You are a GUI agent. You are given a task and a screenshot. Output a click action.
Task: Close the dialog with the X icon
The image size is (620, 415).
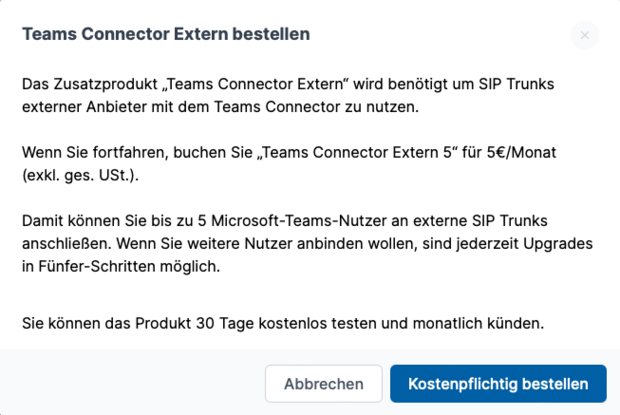point(584,36)
